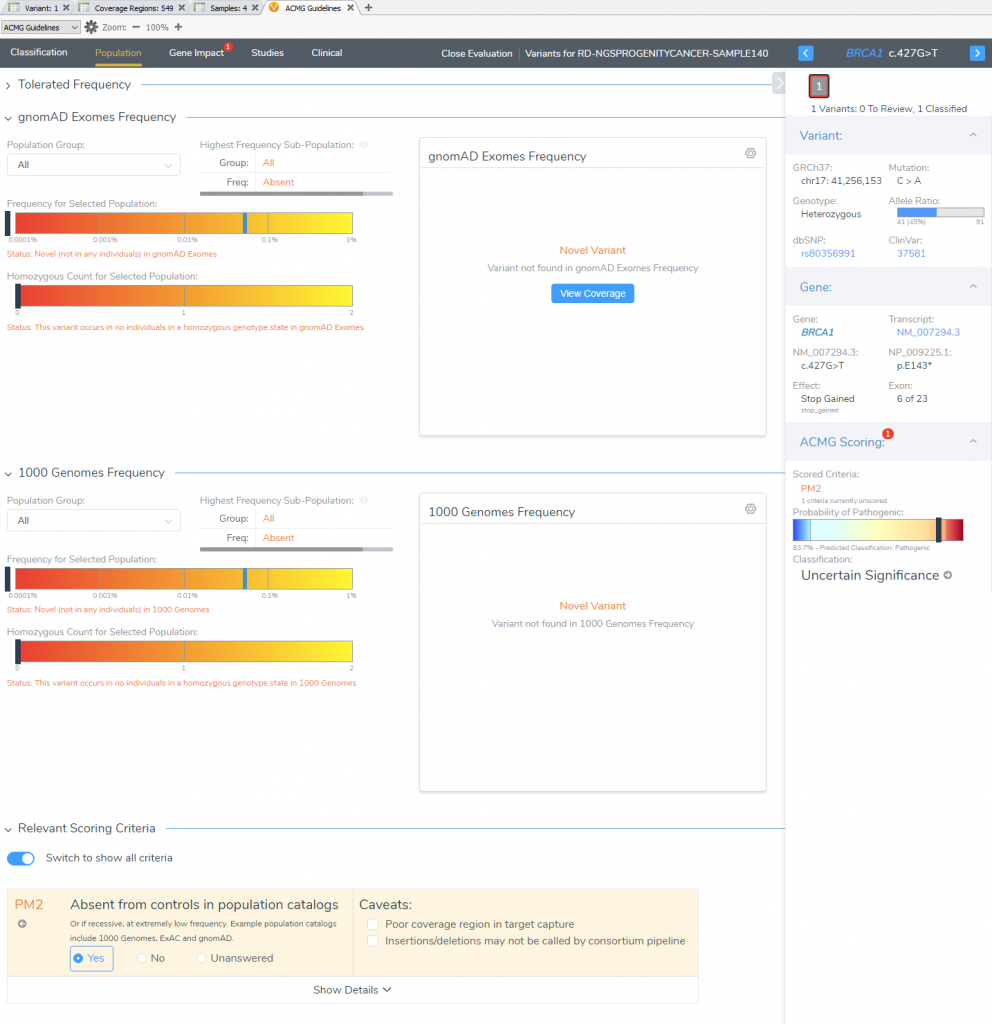This screenshot has height=1024, width=992.
Task: Select the No radio option for PM2
Action: (x=141, y=958)
